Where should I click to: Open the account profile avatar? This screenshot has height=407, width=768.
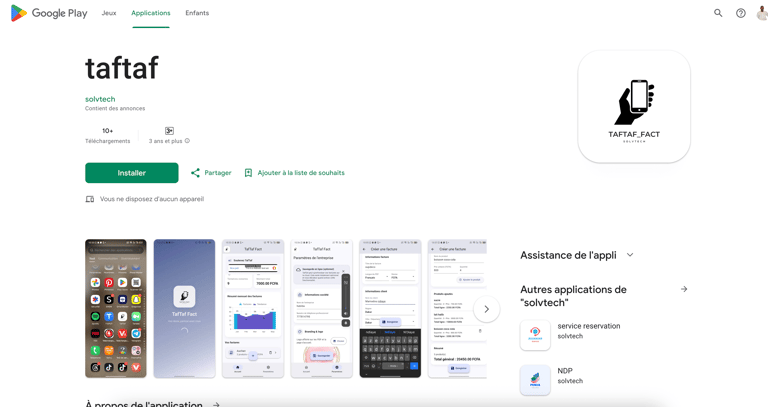[762, 13]
